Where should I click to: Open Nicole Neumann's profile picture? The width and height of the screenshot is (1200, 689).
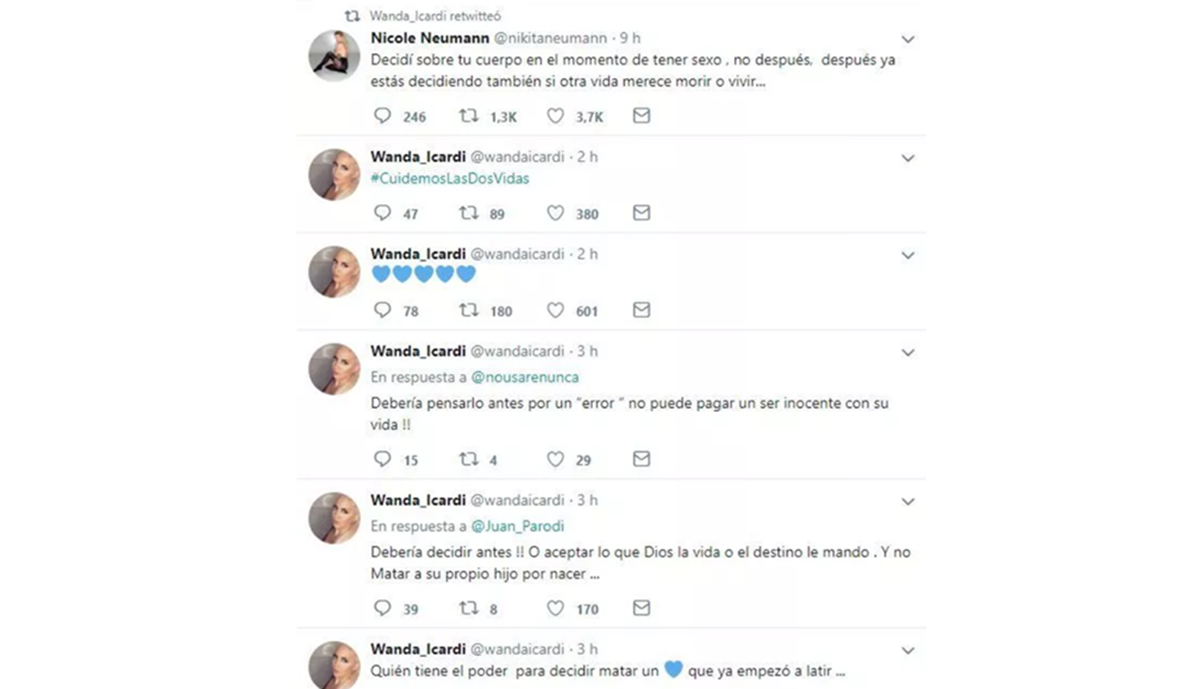pyautogui.click(x=334, y=55)
